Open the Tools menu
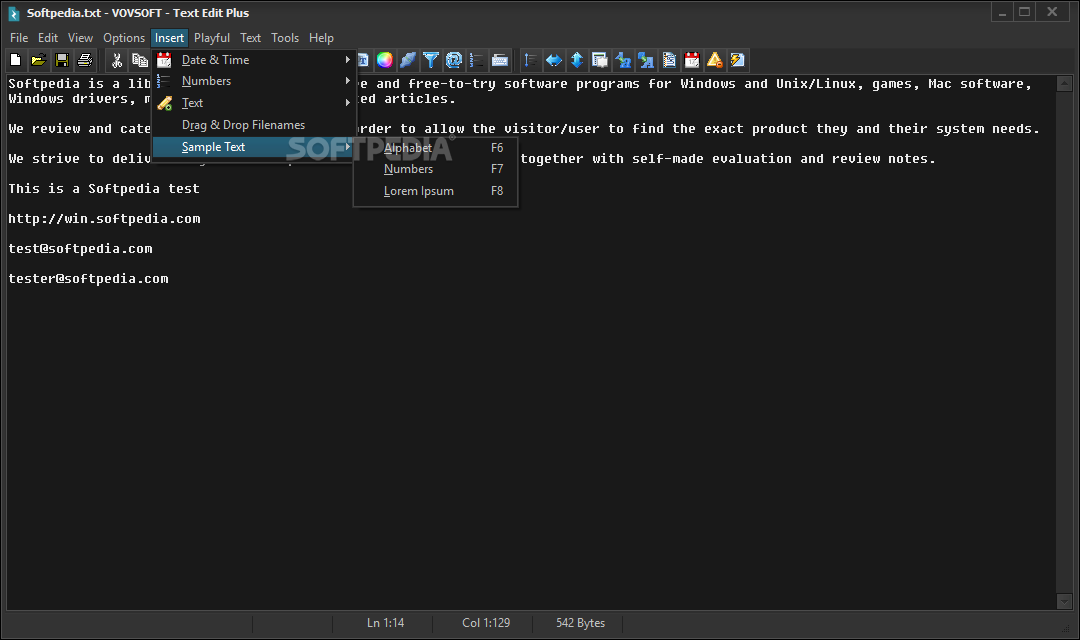This screenshot has width=1080, height=640. (284, 38)
